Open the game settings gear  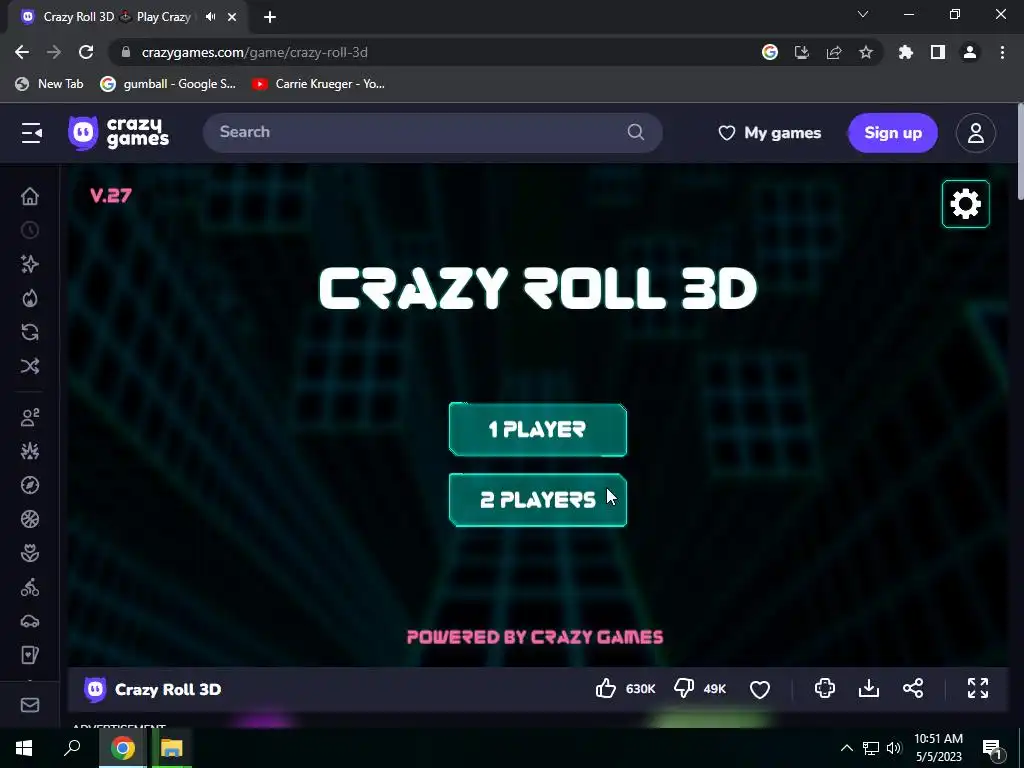coord(965,204)
